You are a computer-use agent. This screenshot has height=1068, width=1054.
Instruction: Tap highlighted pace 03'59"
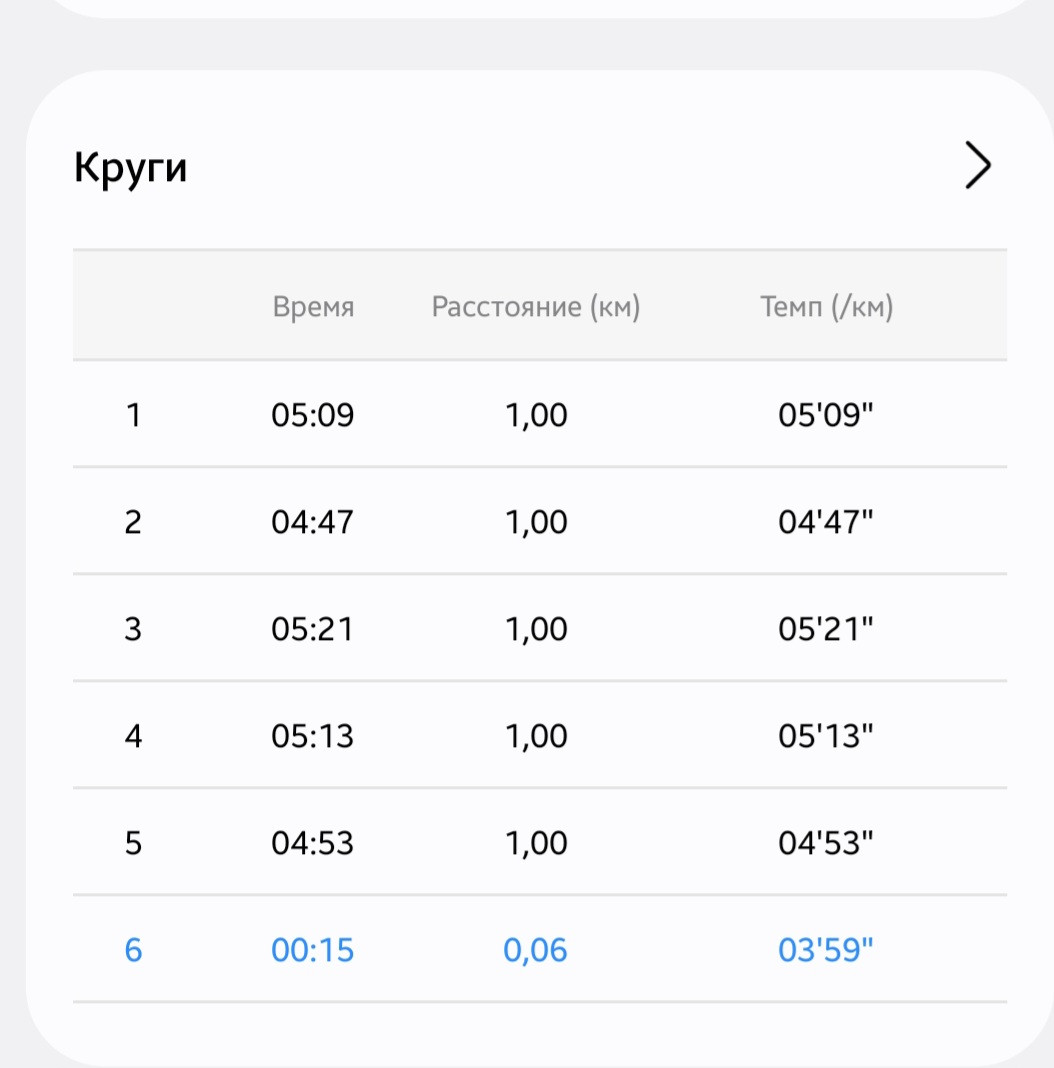[x=826, y=949]
